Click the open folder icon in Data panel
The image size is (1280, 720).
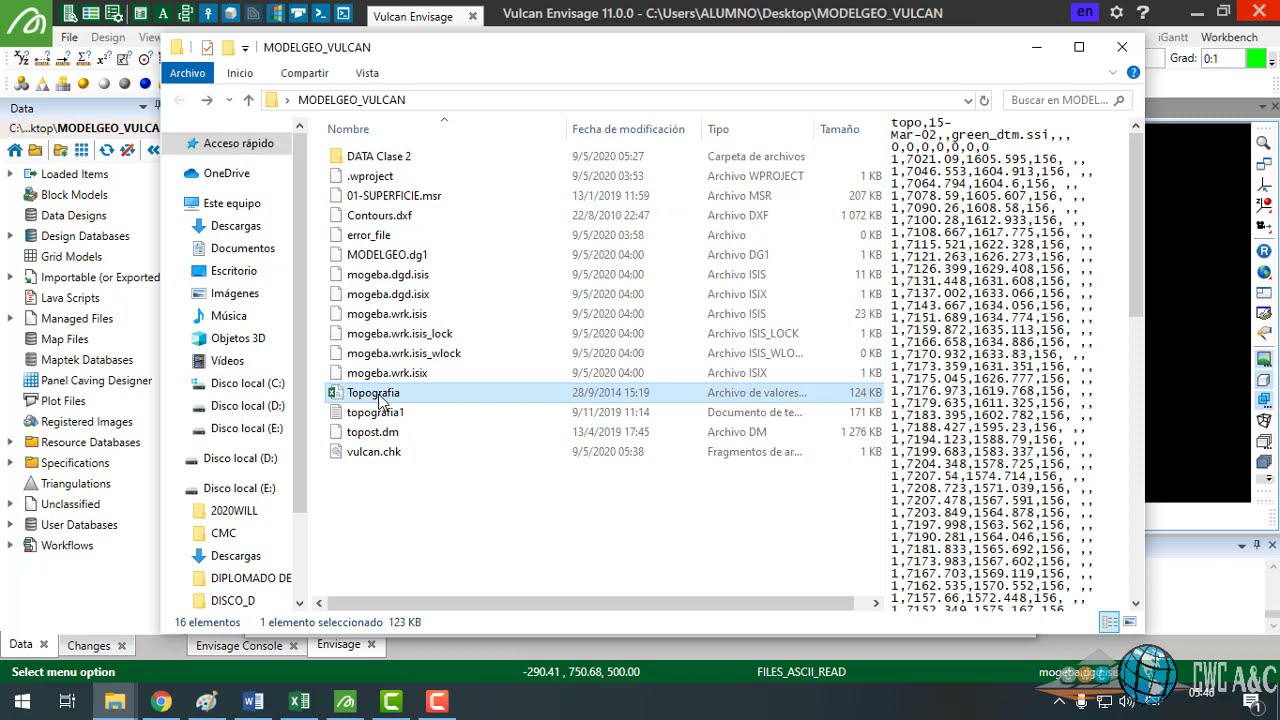(35, 150)
